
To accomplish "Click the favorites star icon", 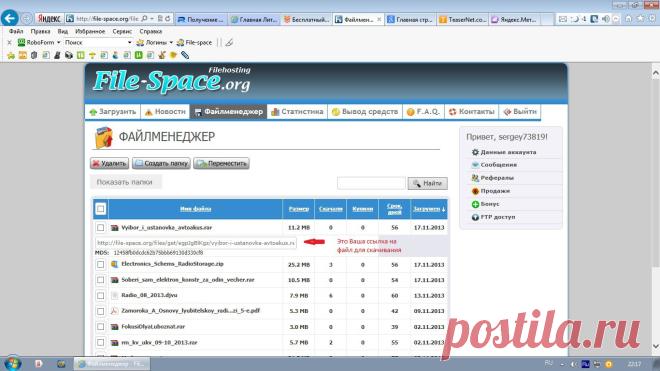I will pos(640,19).
